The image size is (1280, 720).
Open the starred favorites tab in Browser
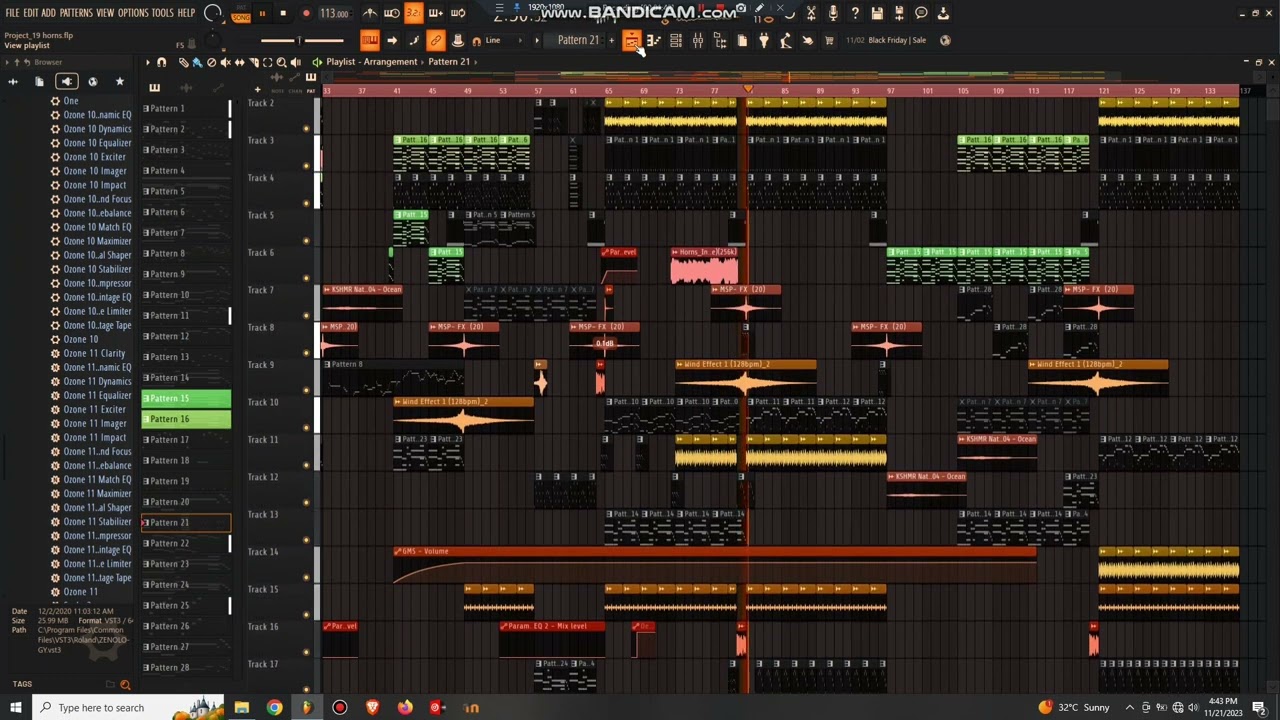click(x=120, y=81)
